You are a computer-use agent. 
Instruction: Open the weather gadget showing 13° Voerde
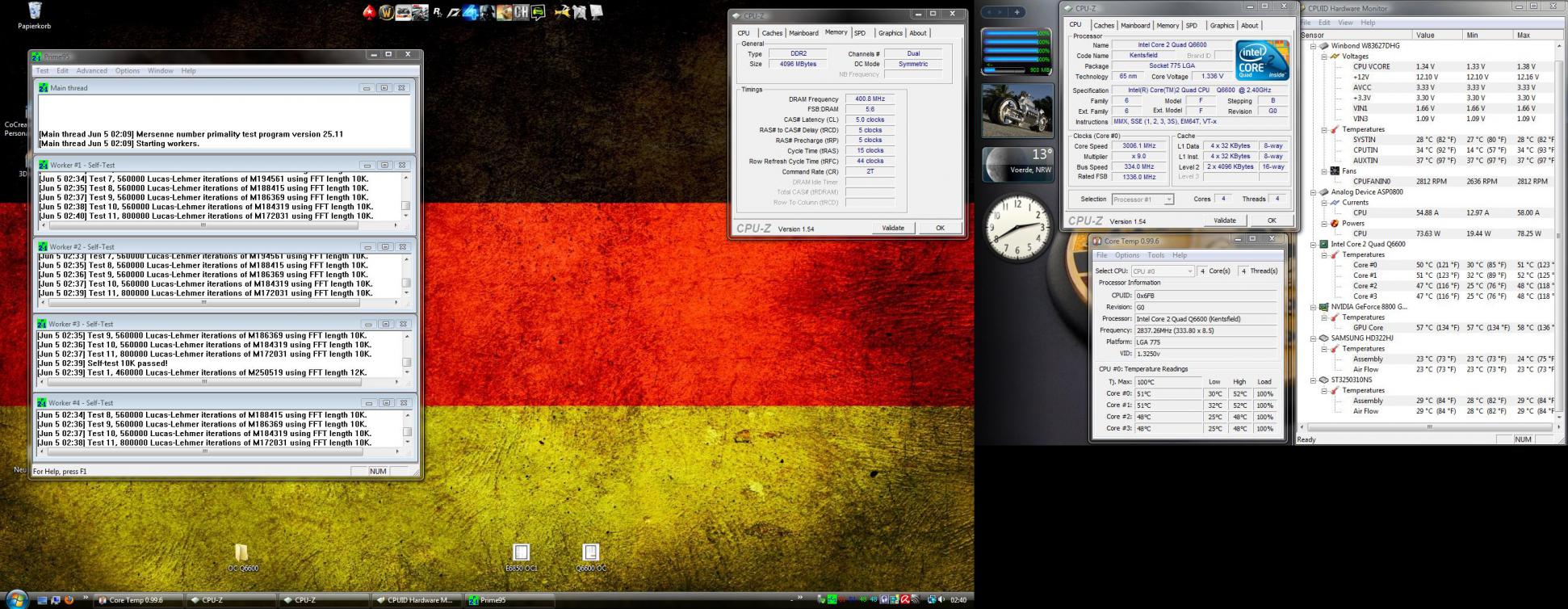tap(1017, 165)
